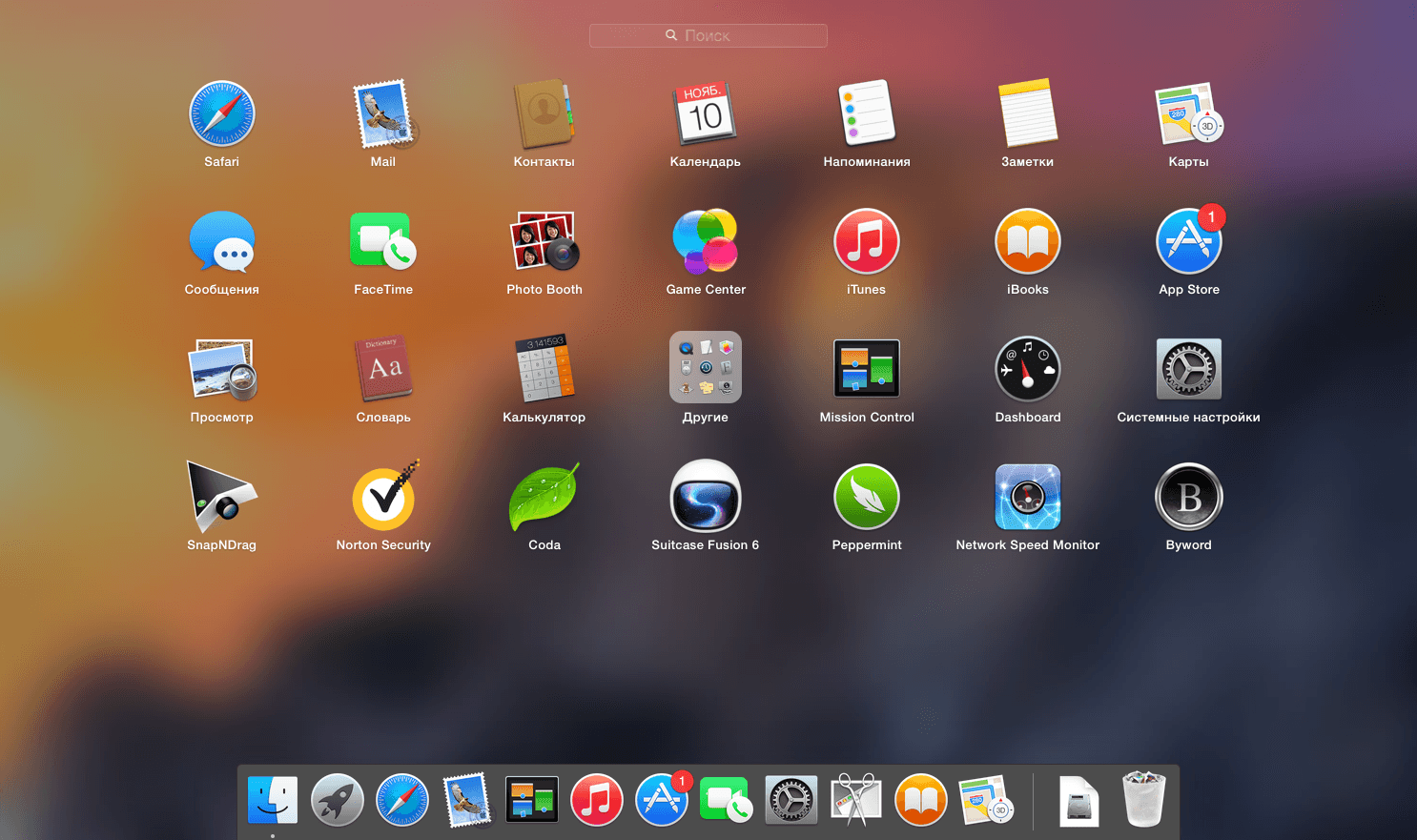This screenshot has height=840, width=1417.
Task: Open the Просмотр app
Action: click(x=221, y=369)
